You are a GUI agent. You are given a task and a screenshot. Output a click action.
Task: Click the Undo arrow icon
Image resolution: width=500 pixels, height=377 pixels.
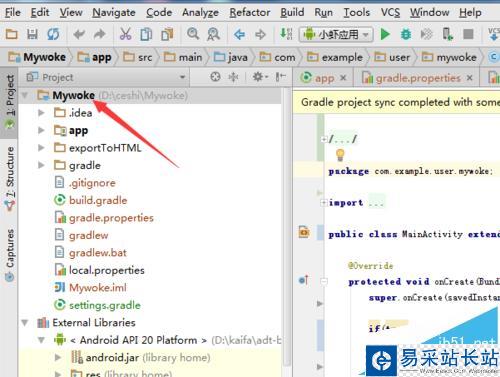pos(79,34)
